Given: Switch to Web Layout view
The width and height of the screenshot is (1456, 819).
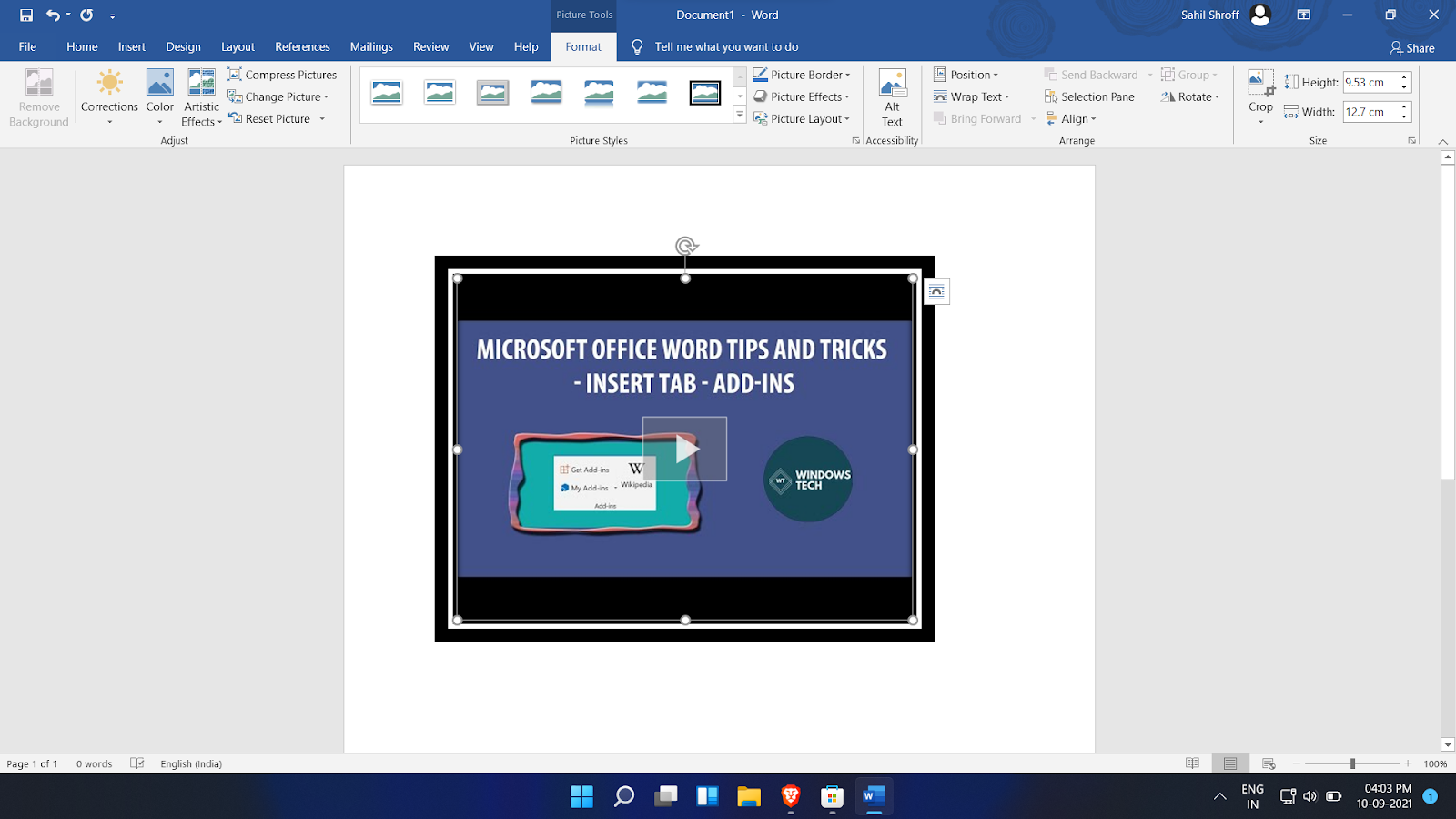Looking at the screenshot, I should click(x=1269, y=763).
